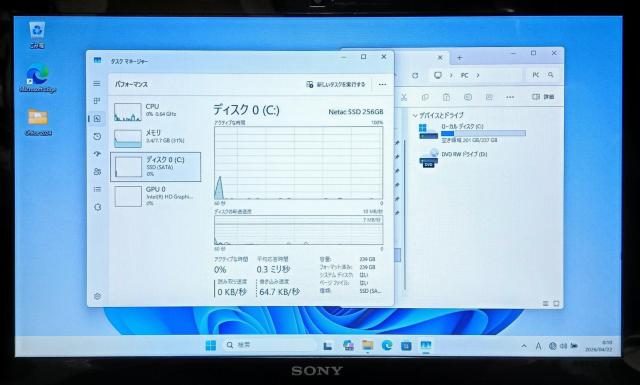The image size is (640, 385).
Task: Click the taskbar search box
Action: coord(270,345)
